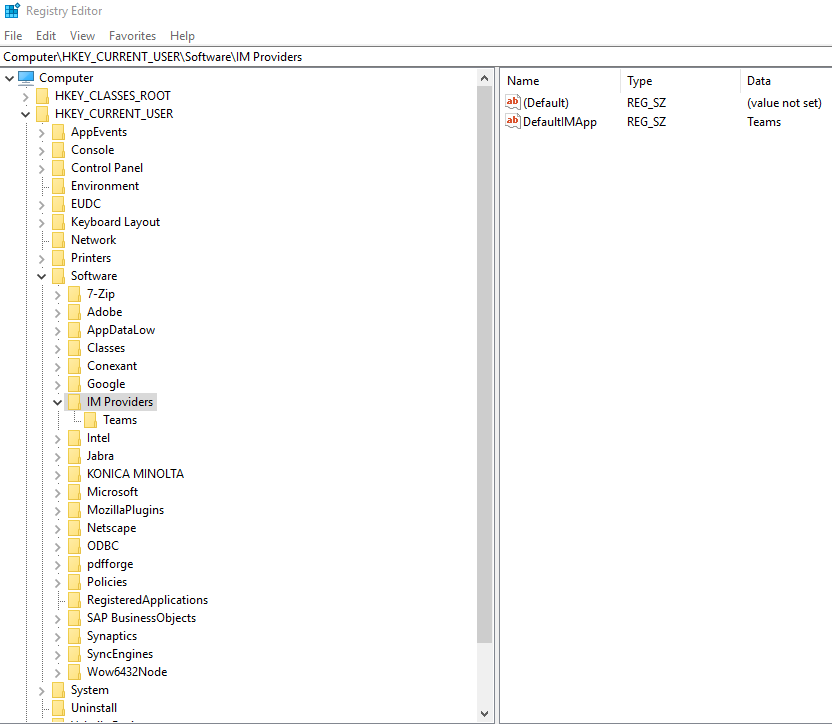Click the Data column header

(x=786, y=81)
